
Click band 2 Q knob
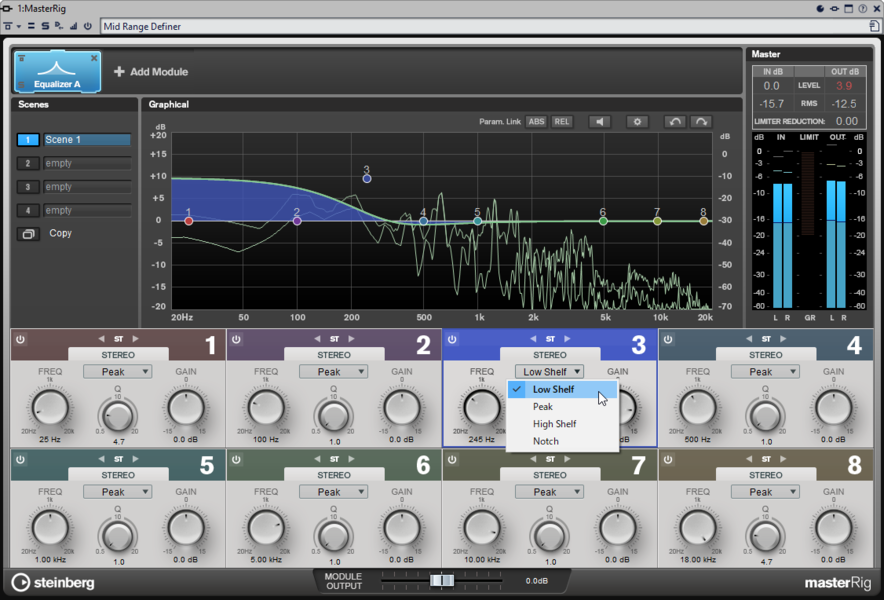coord(334,416)
